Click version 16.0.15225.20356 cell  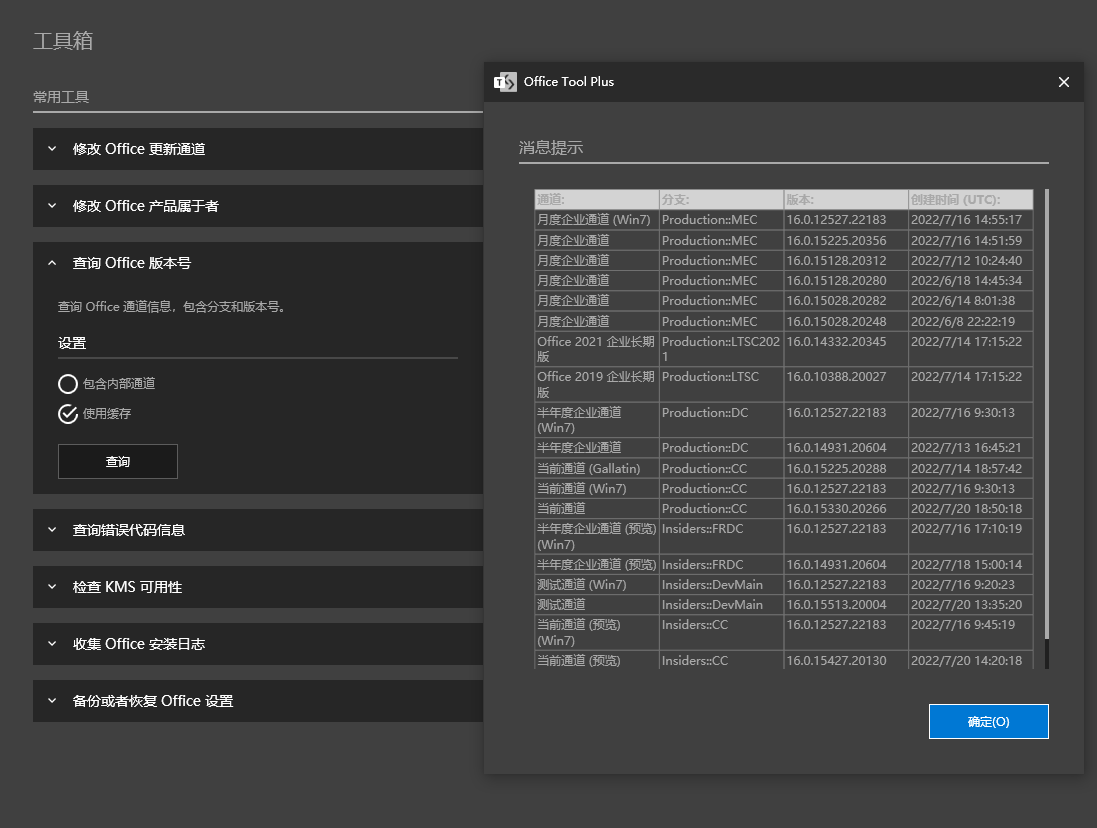tap(846, 241)
